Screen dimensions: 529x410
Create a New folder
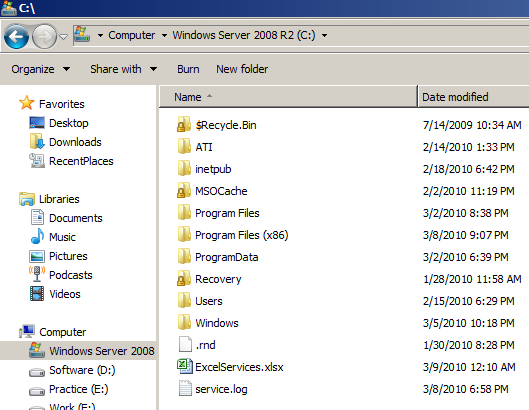click(242, 69)
